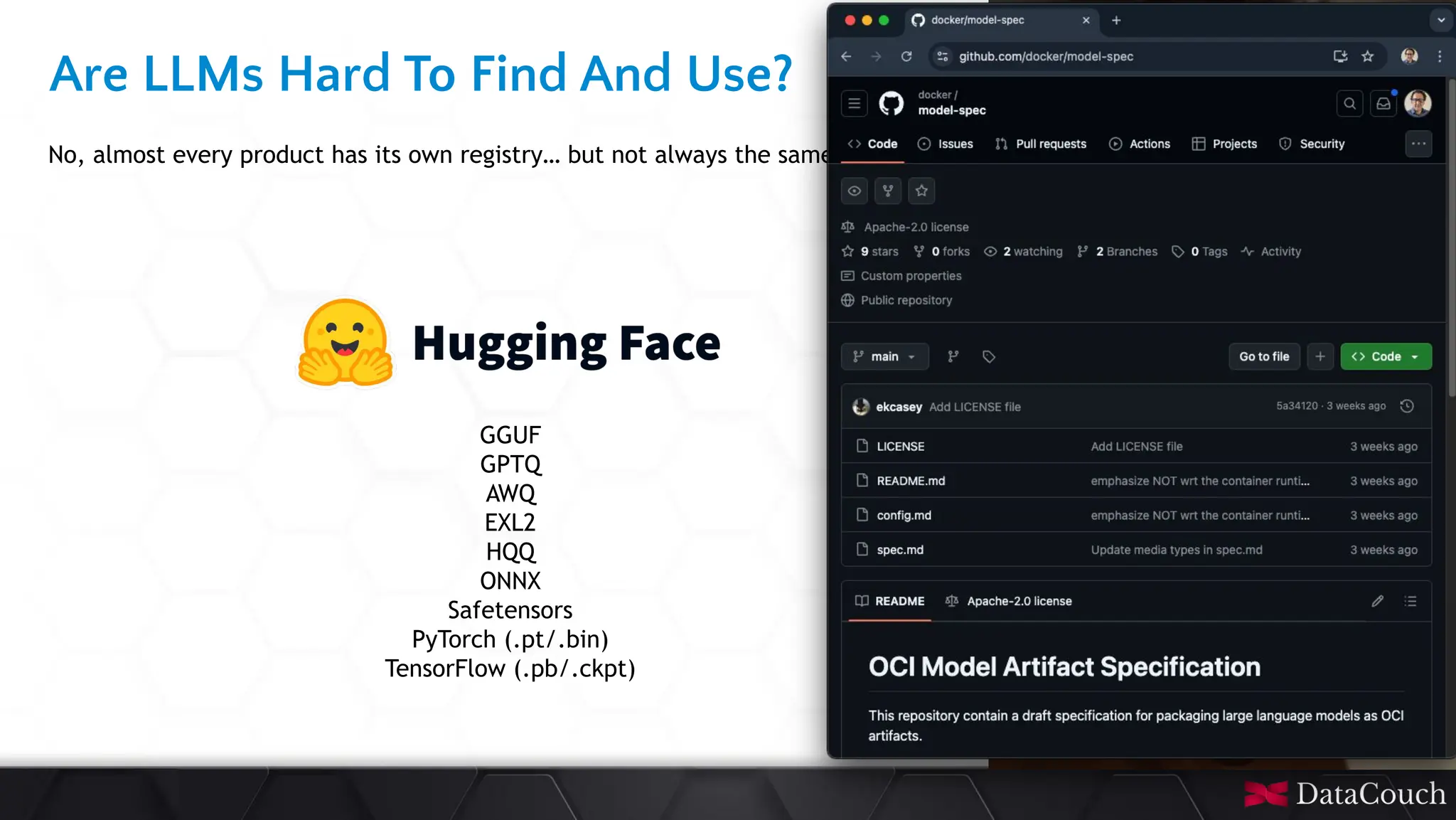Open the Actions tab
The height and width of the screenshot is (820, 1456).
pos(1140,144)
